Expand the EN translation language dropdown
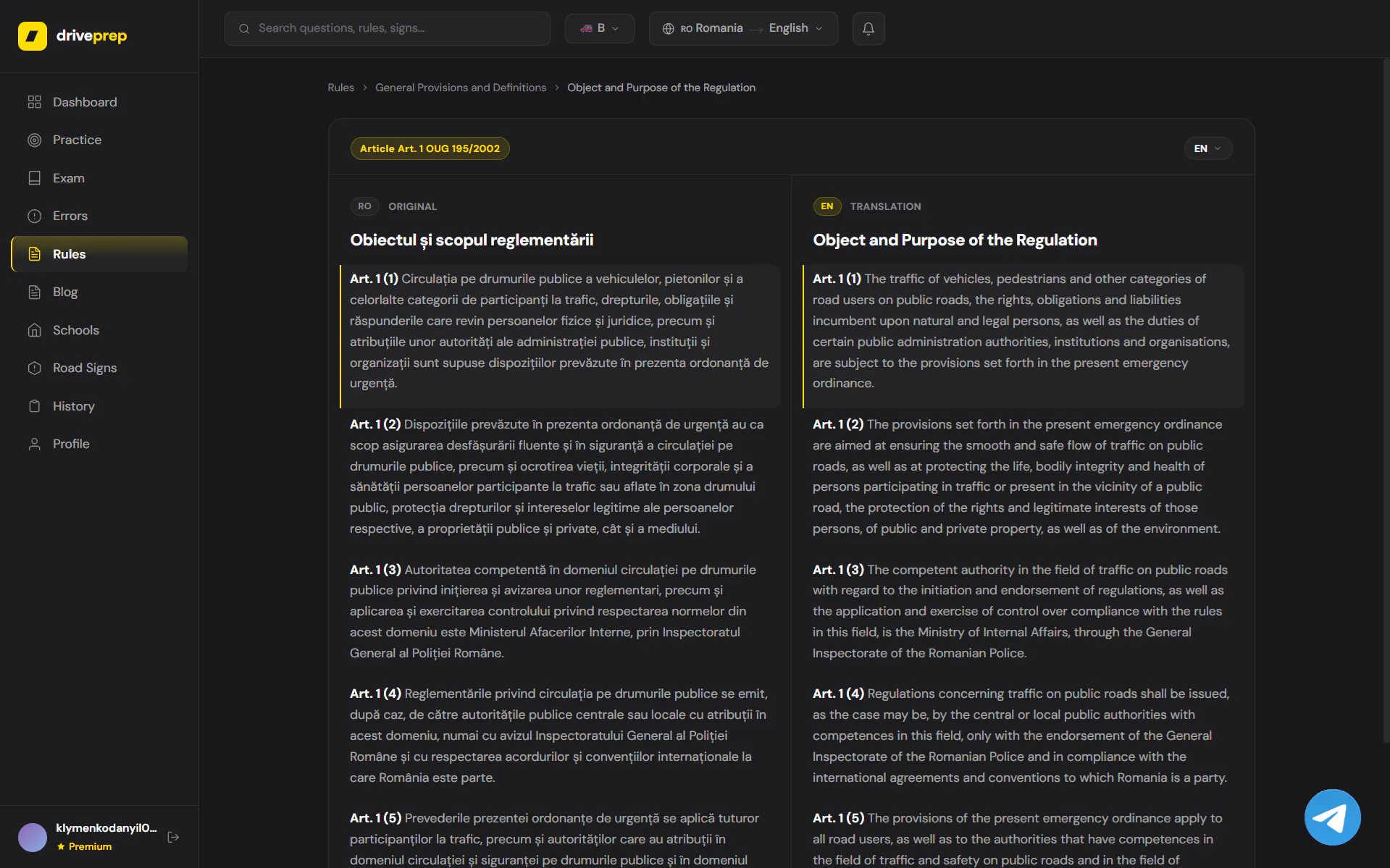The width and height of the screenshot is (1390, 868). [1208, 148]
